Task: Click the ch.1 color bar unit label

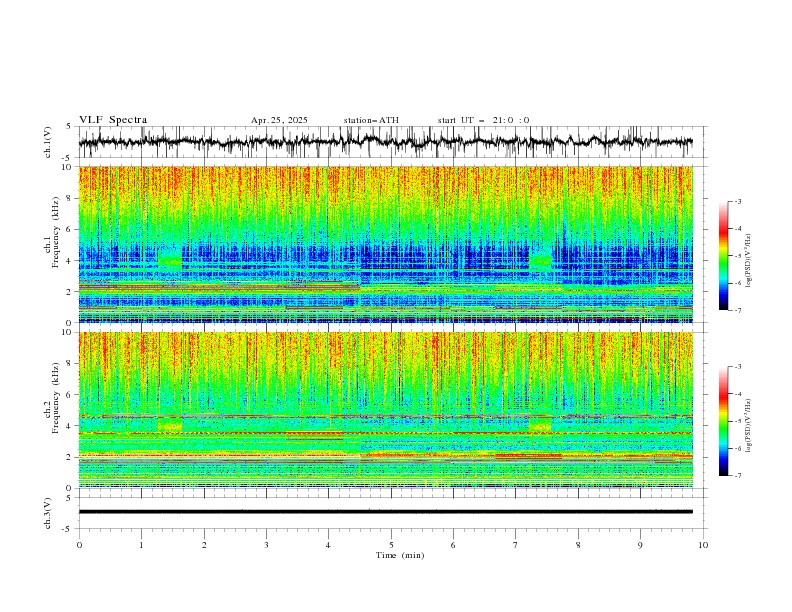Action: [x=749, y=261]
